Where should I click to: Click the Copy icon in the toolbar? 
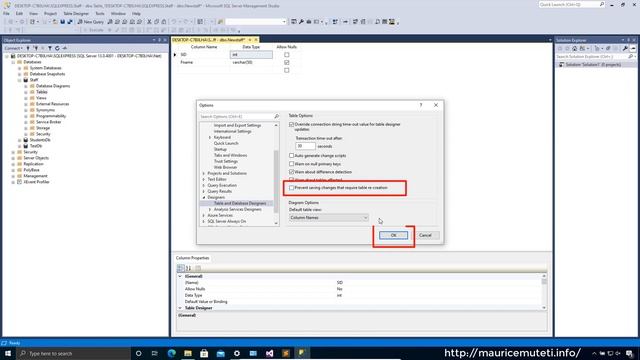pyautogui.click(x=156, y=22)
